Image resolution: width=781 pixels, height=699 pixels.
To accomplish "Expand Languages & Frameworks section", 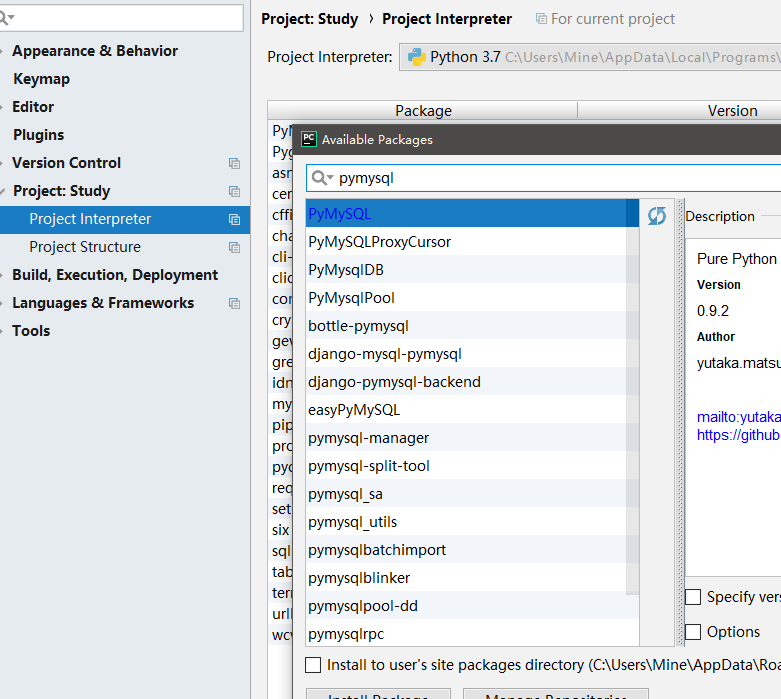I will tap(2, 303).
